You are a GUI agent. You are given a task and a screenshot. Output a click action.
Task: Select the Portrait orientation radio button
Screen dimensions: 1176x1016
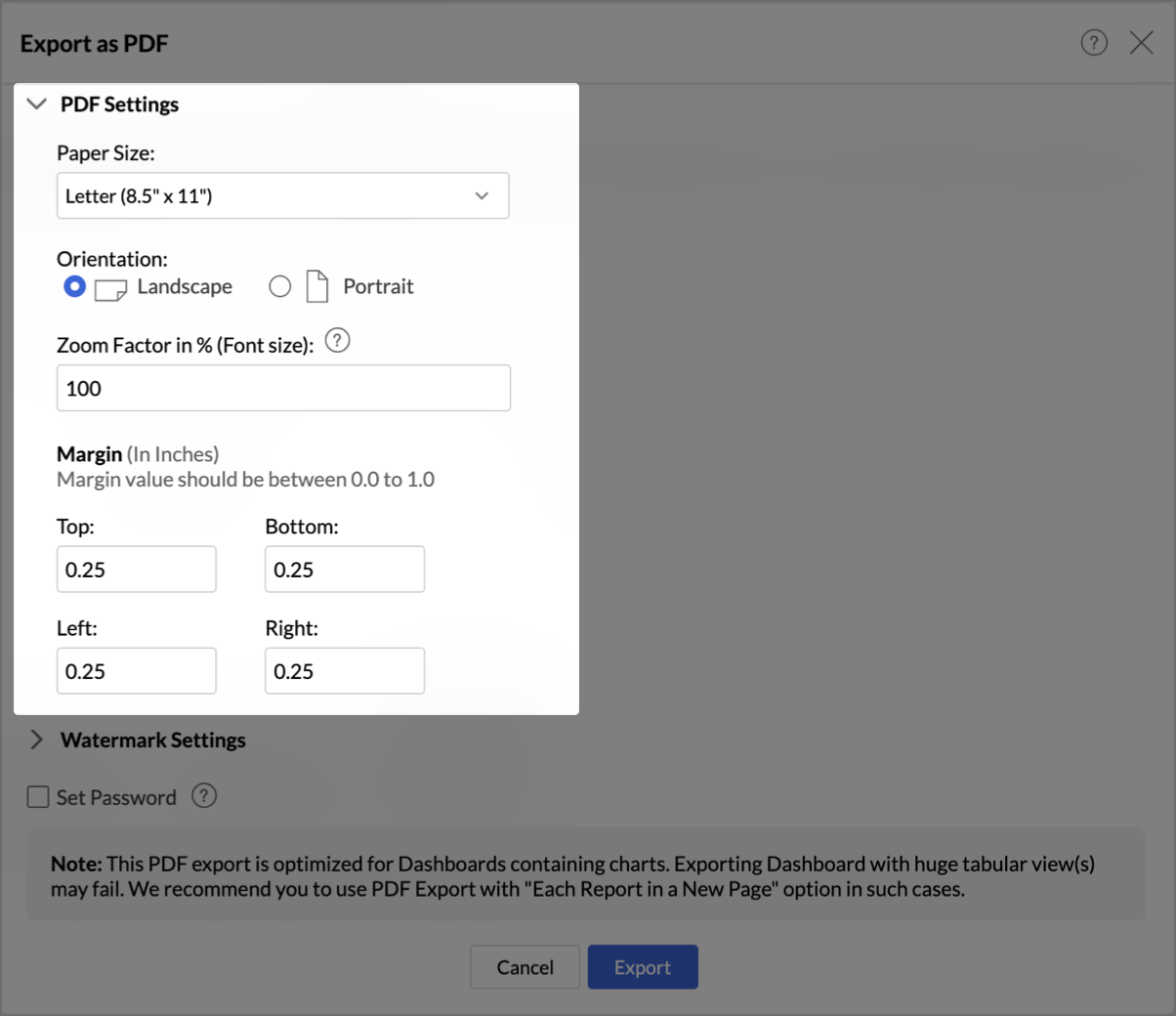[280, 286]
